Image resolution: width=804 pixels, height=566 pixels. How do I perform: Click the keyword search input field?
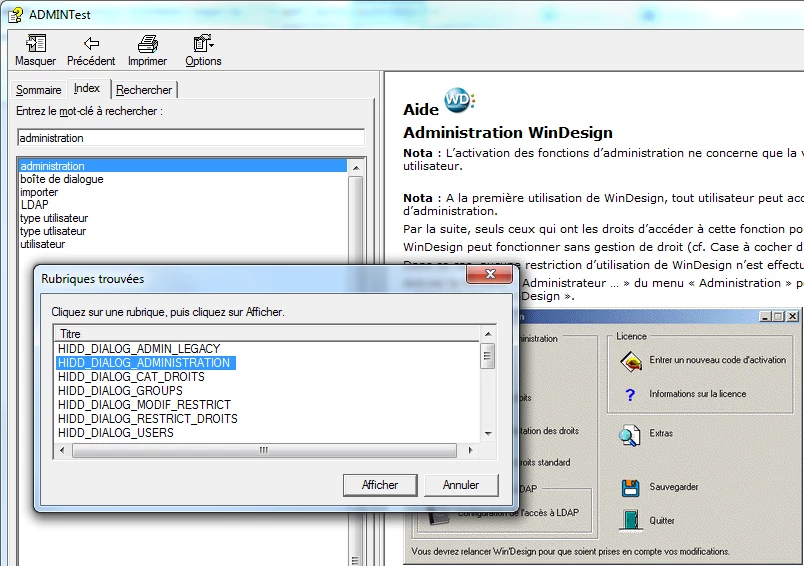click(191, 138)
